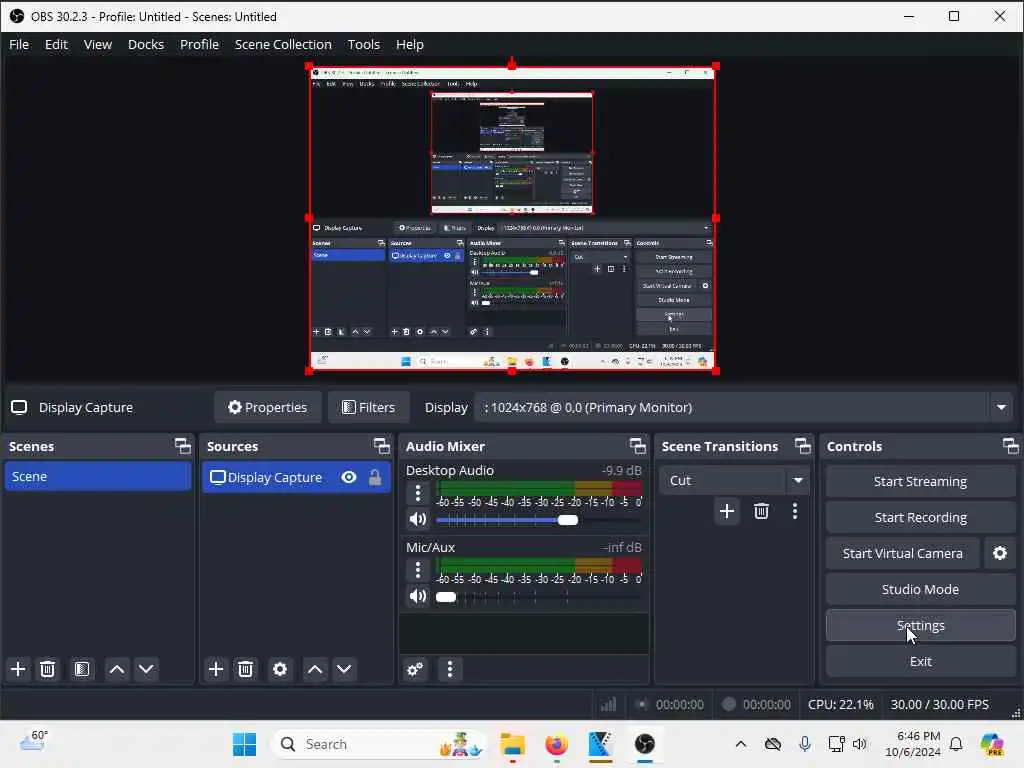Click Start Recording button
This screenshot has height=768, width=1024.
click(920, 517)
